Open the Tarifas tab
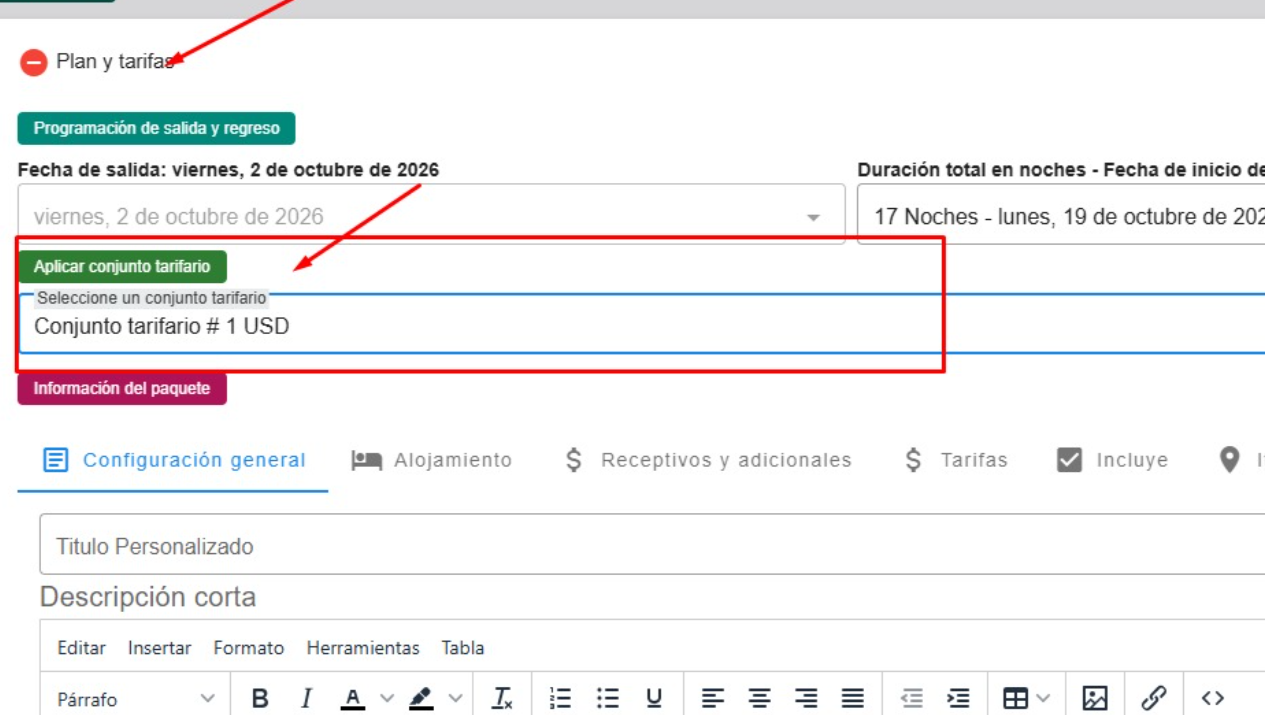The height and width of the screenshot is (715, 1265). [x=956, y=460]
